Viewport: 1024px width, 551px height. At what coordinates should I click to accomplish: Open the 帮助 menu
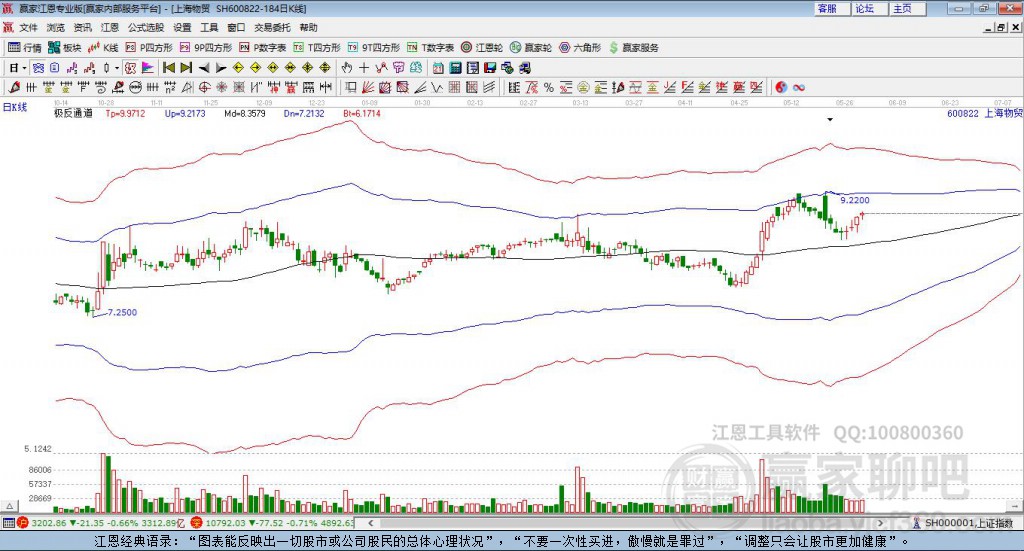click(x=308, y=27)
